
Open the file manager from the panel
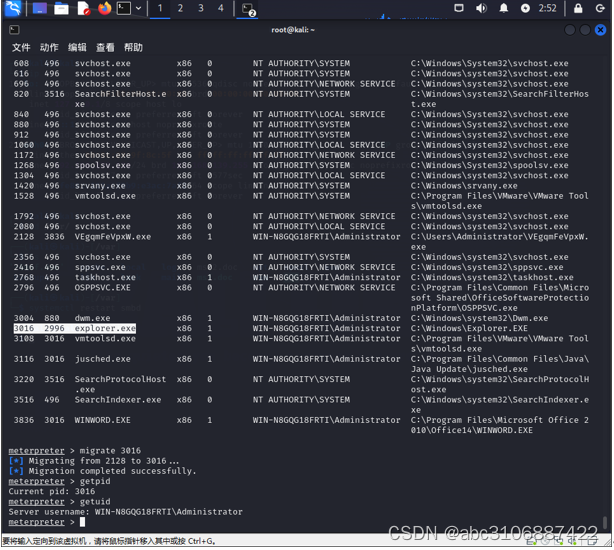pyautogui.click(x=61, y=8)
